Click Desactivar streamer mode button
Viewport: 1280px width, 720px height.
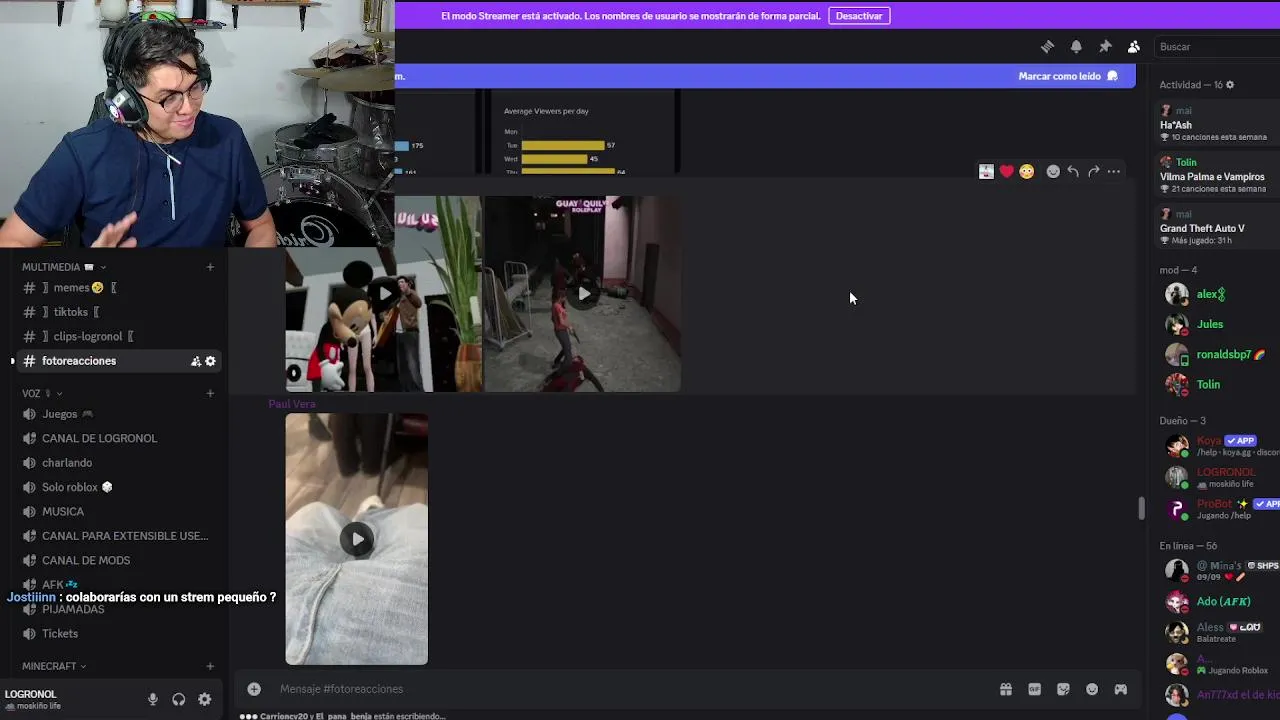pos(859,16)
